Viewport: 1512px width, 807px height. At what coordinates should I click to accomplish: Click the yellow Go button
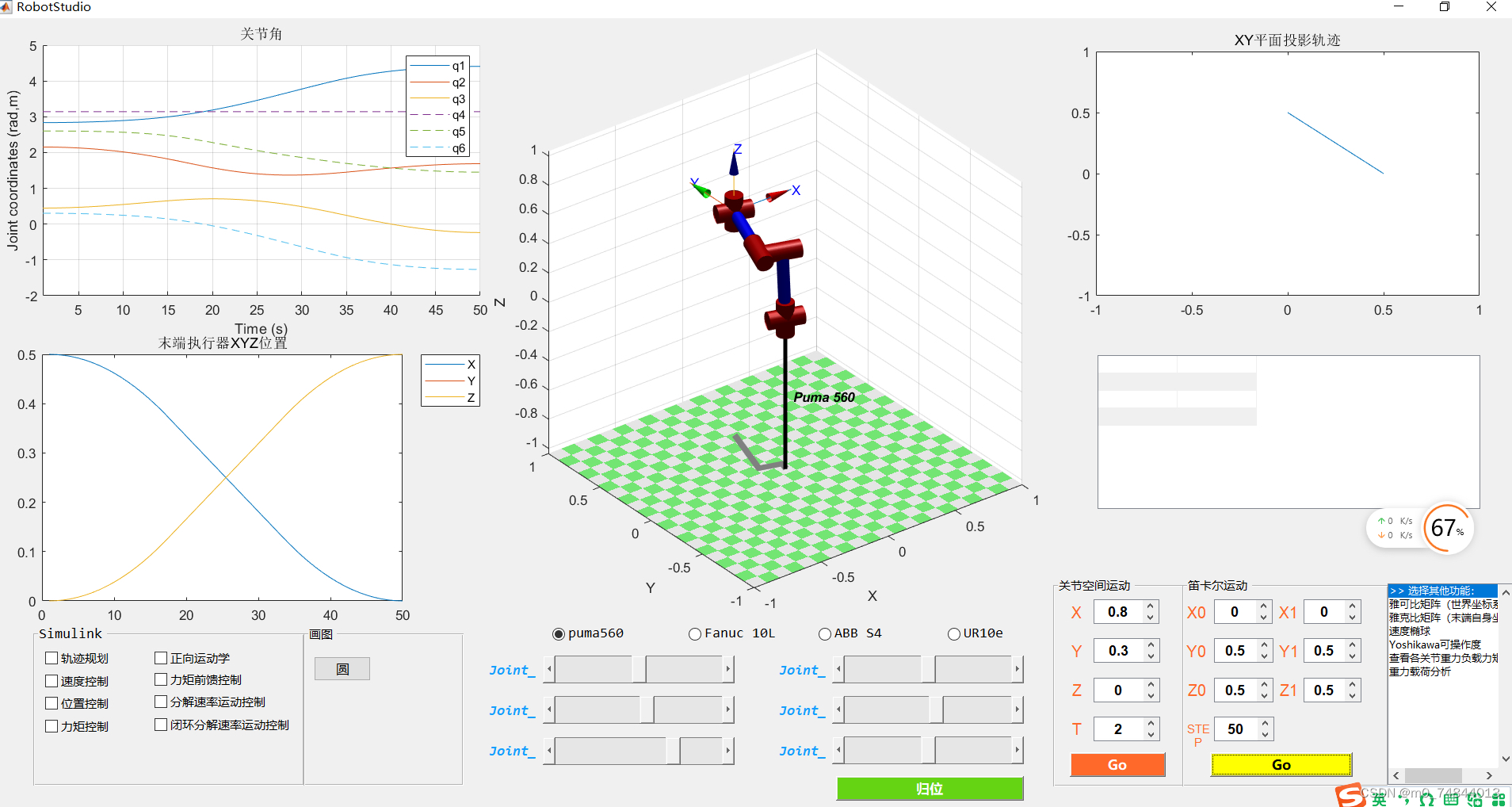(1281, 765)
